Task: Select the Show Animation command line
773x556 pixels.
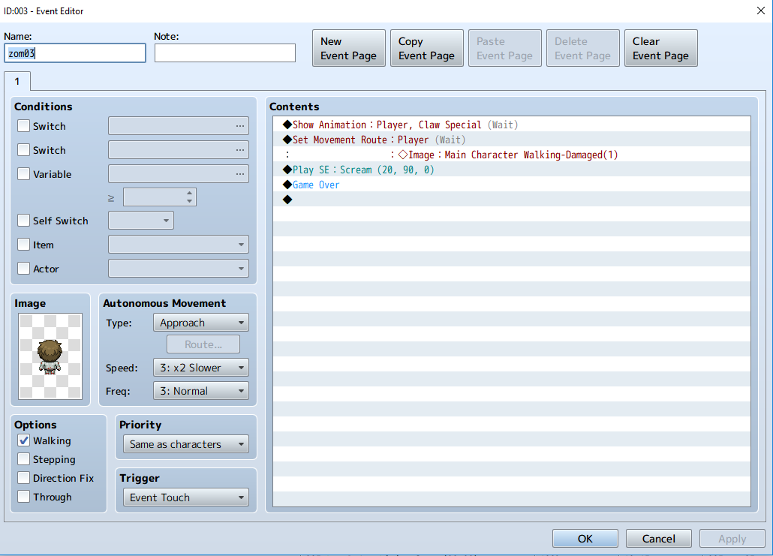Action: (511, 125)
